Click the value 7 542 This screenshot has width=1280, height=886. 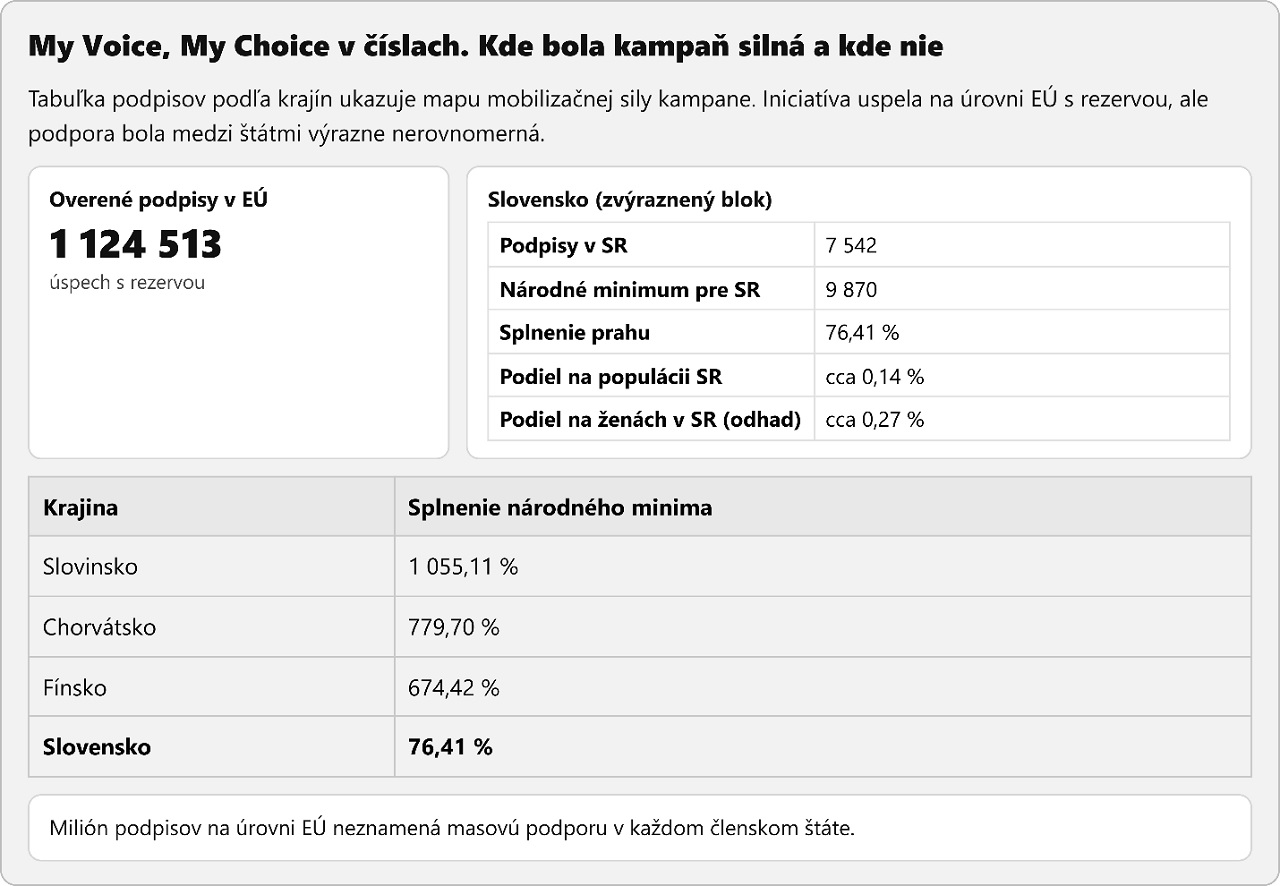pyautogui.click(x=851, y=245)
